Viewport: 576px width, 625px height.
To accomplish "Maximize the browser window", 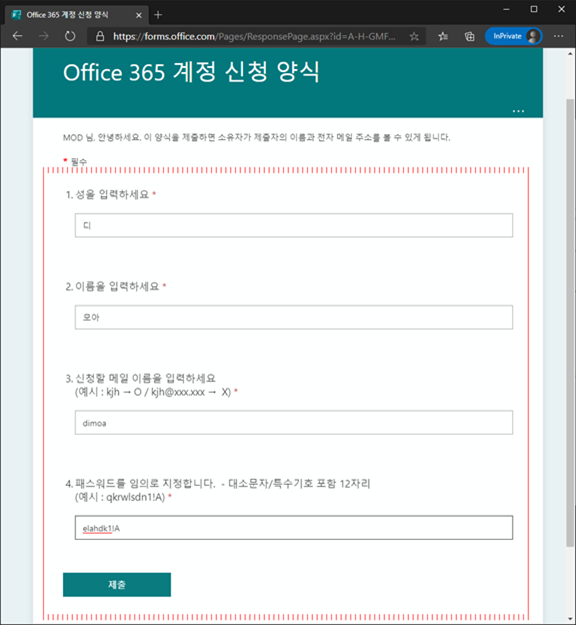I will click(x=534, y=9).
